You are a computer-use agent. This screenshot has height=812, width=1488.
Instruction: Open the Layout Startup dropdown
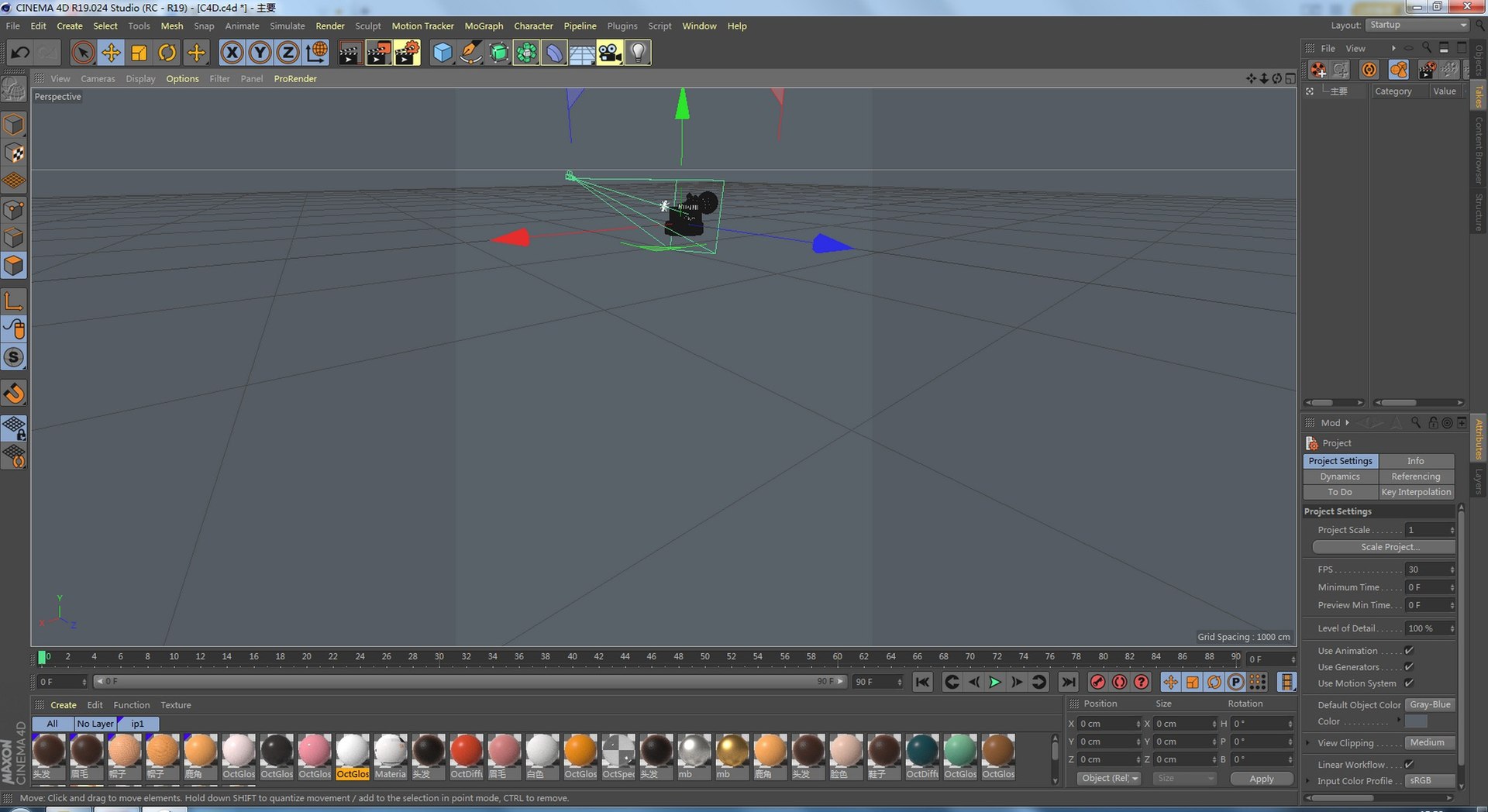pyautogui.click(x=1417, y=26)
